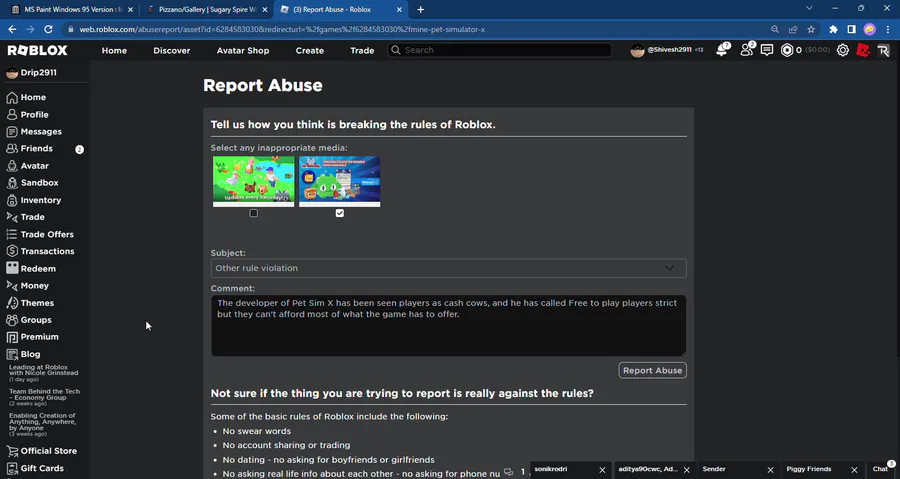Go back with the browser back arrow
The image size is (900, 479).
tap(12, 29)
